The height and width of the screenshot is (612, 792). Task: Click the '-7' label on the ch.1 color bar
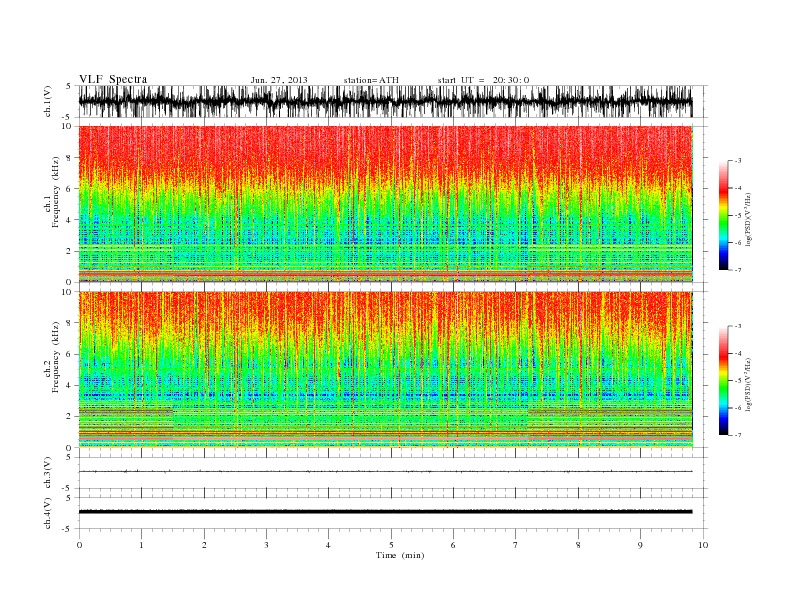738,270
